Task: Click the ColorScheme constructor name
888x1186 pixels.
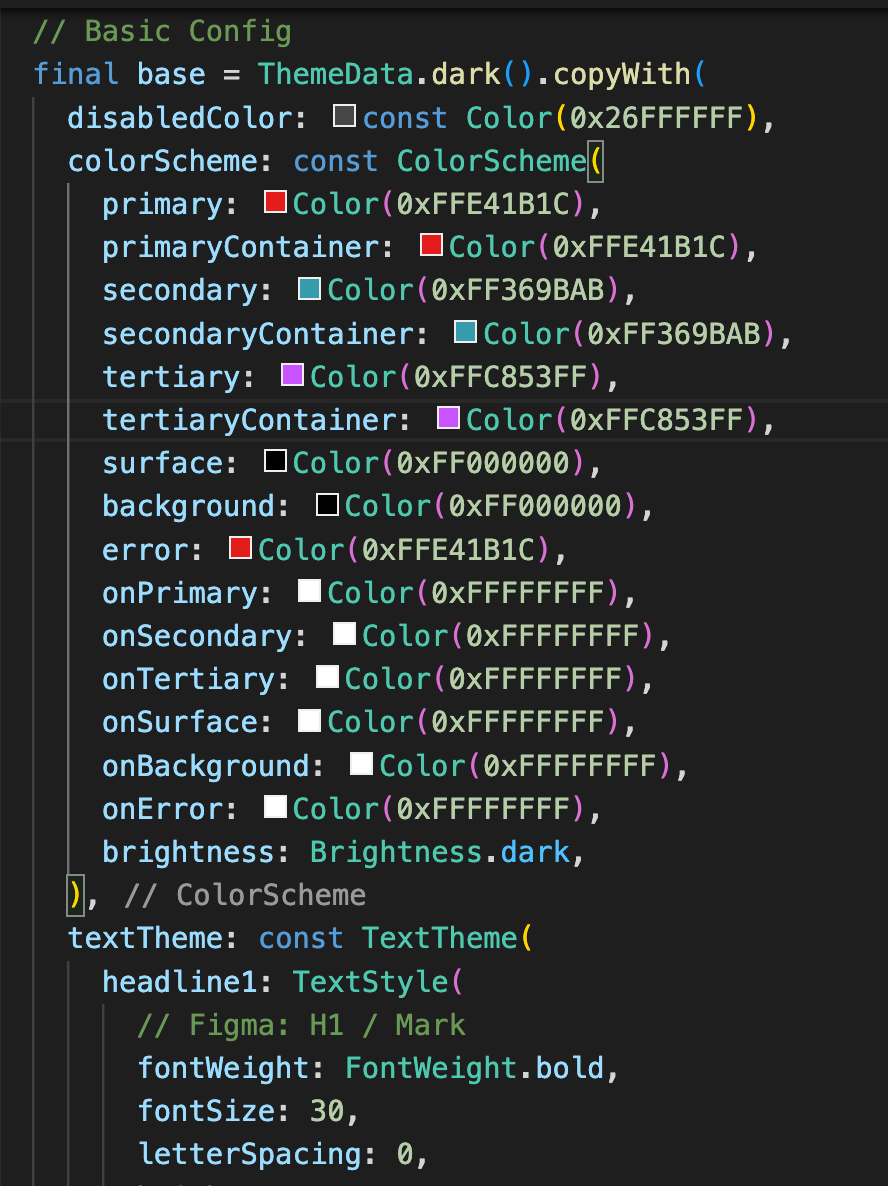Action: click(491, 160)
